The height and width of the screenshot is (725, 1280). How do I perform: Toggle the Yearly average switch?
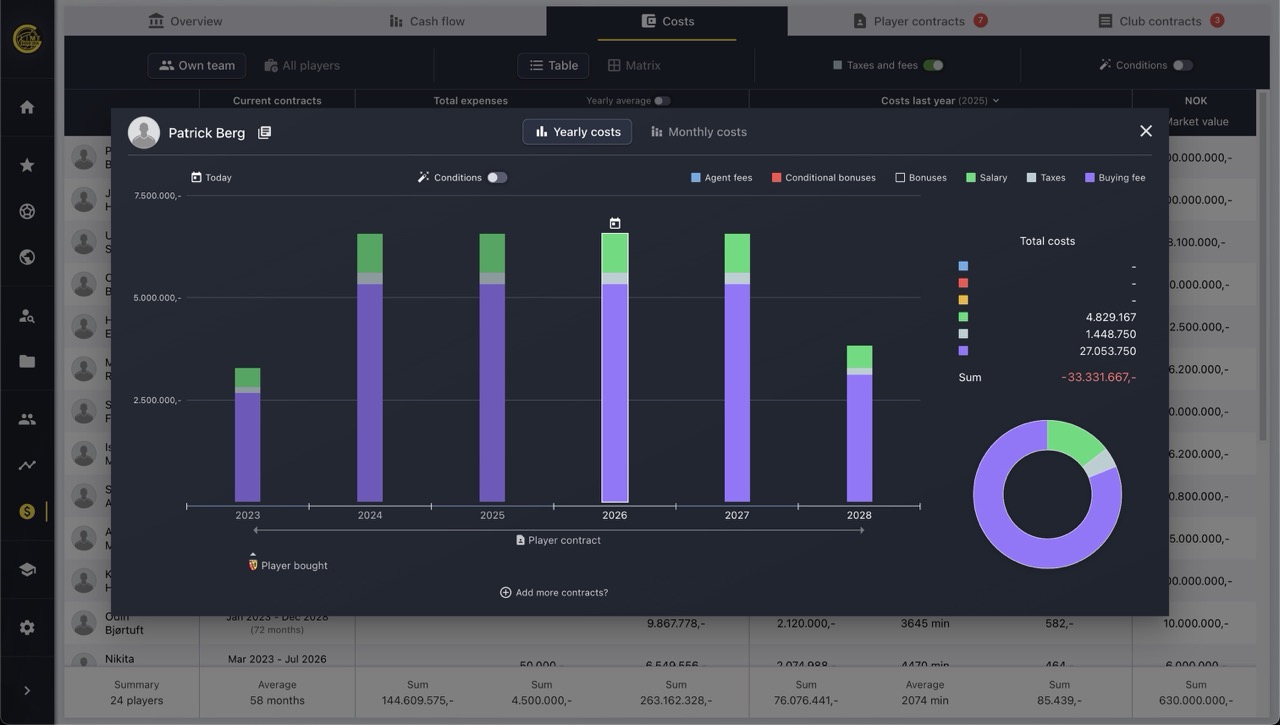click(x=662, y=101)
